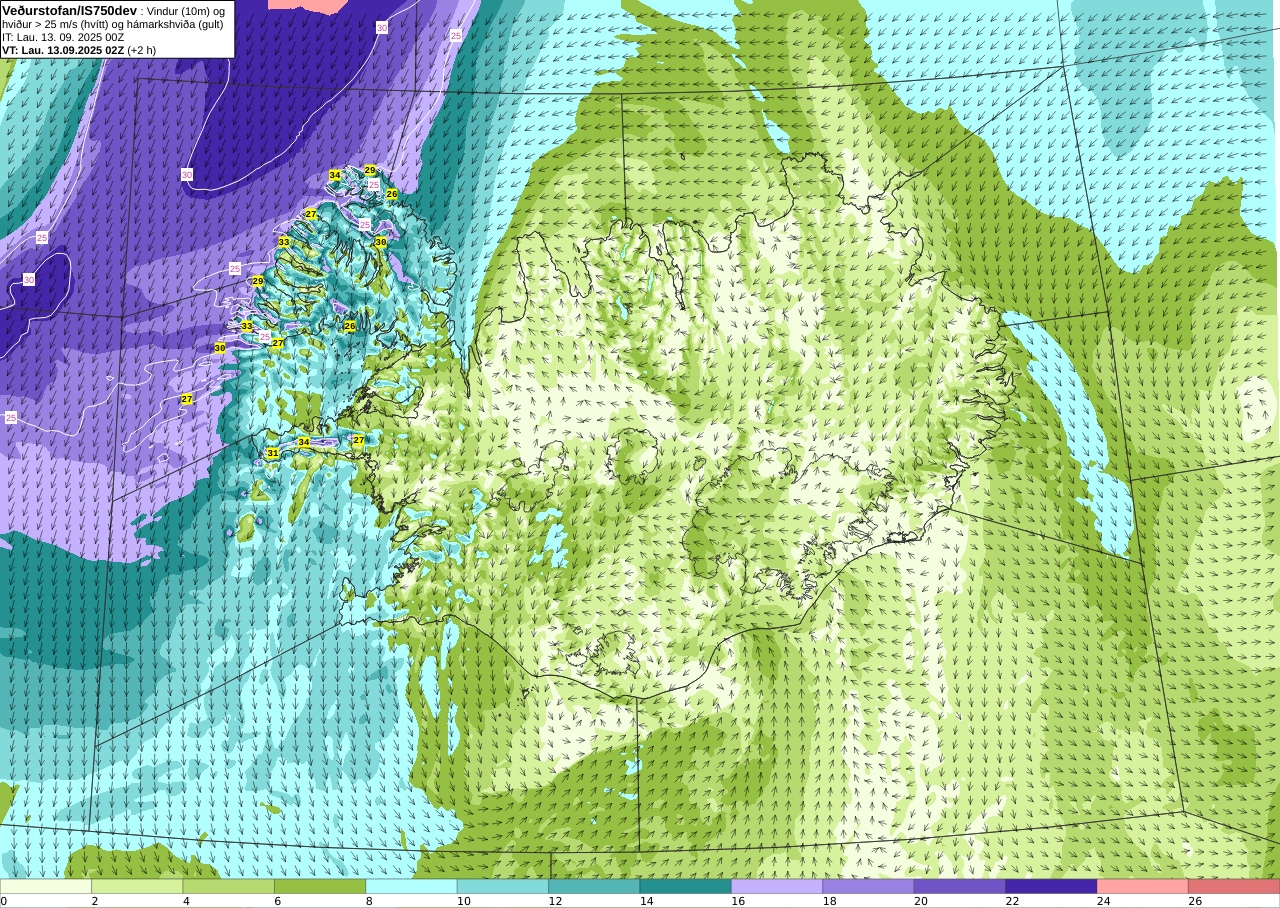Click the 22–24 m/s dark indigo legend swatch
Image resolution: width=1280 pixels, height=908 pixels.
tap(1051, 886)
